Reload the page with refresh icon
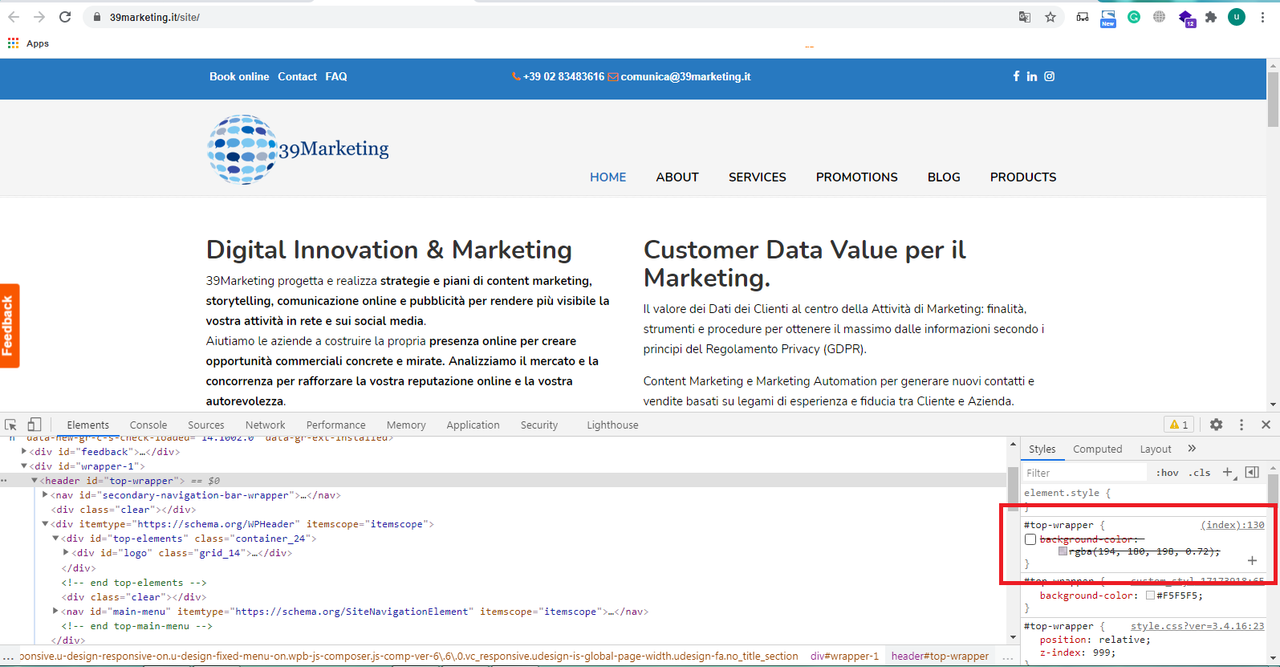The width and height of the screenshot is (1280, 667). (x=65, y=17)
